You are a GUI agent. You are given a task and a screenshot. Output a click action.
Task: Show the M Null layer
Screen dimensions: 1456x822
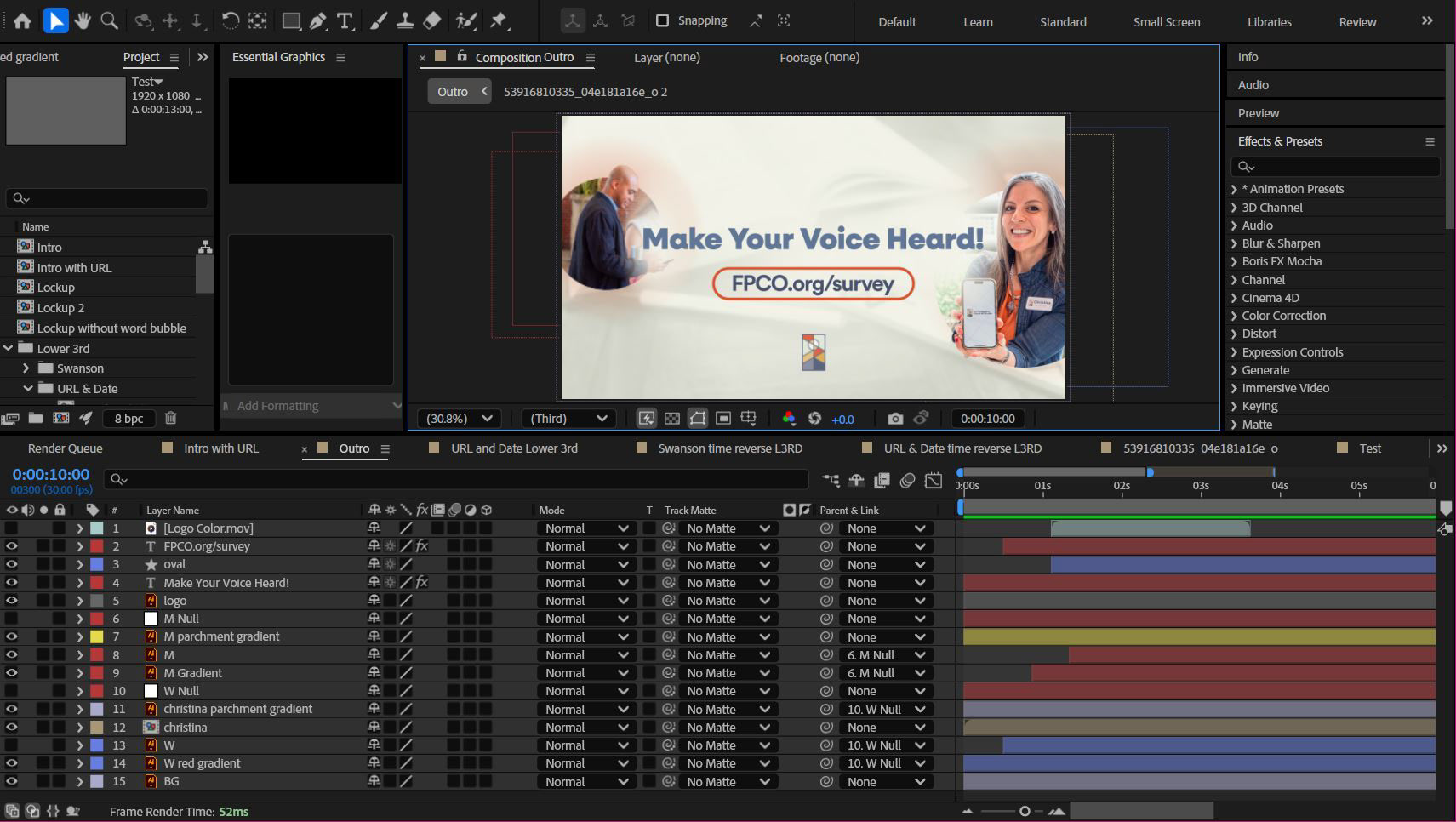(x=12, y=619)
